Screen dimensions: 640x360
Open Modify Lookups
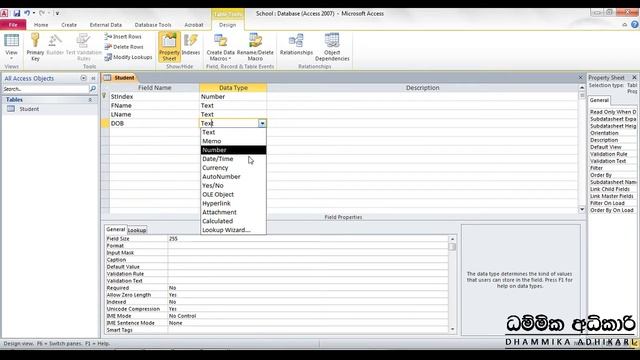[x=128, y=57]
